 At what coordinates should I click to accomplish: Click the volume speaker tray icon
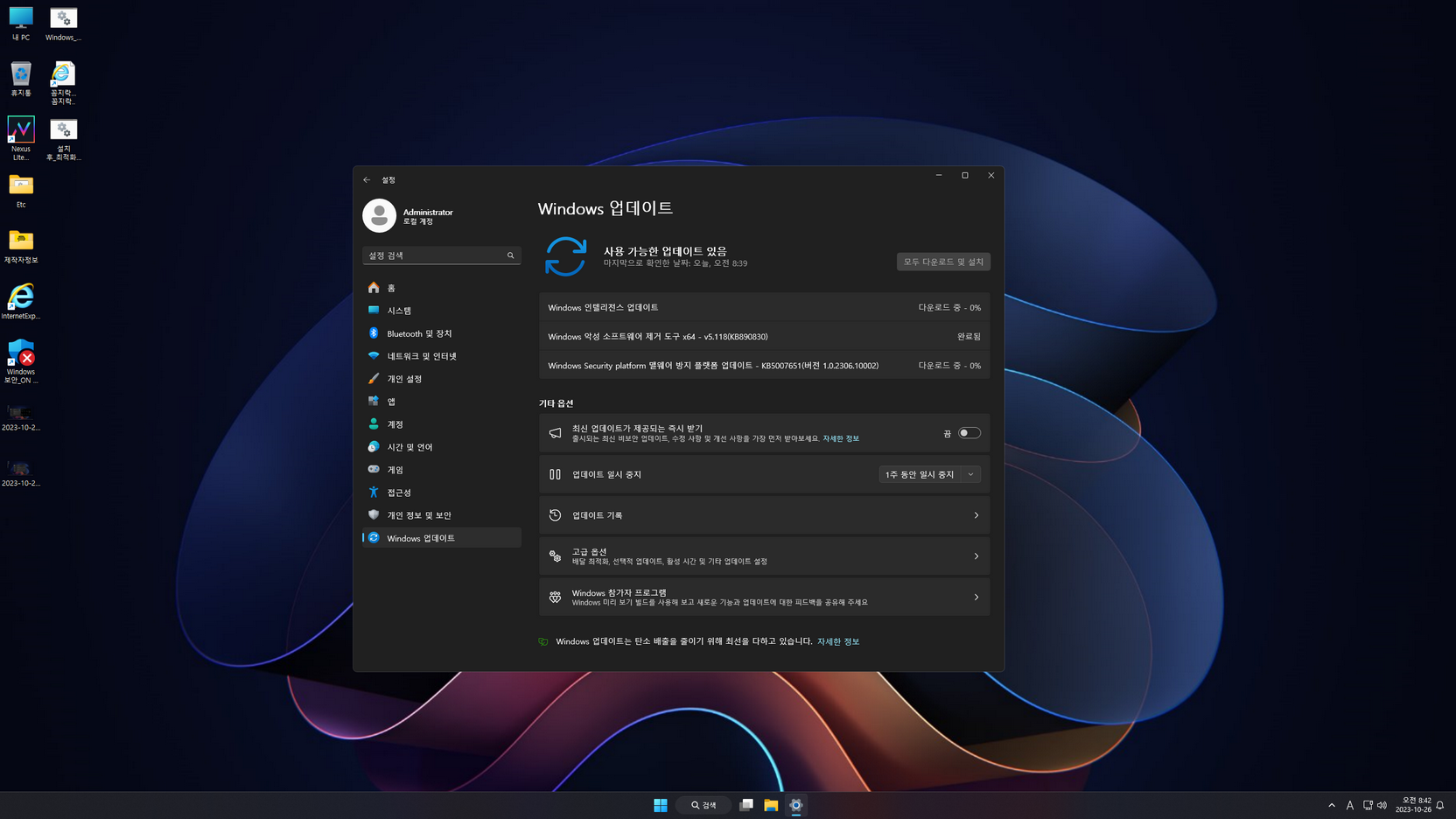click(1382, 805)
